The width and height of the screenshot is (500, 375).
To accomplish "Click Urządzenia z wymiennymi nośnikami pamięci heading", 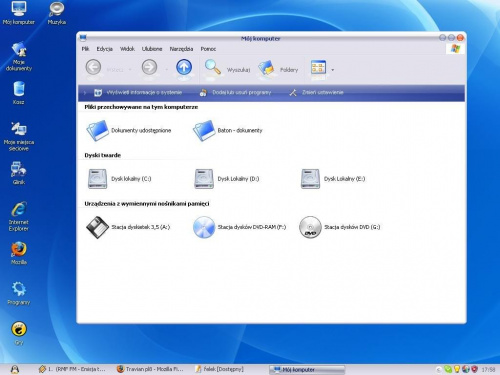I will pyautogui.click(x=147, y=204).
